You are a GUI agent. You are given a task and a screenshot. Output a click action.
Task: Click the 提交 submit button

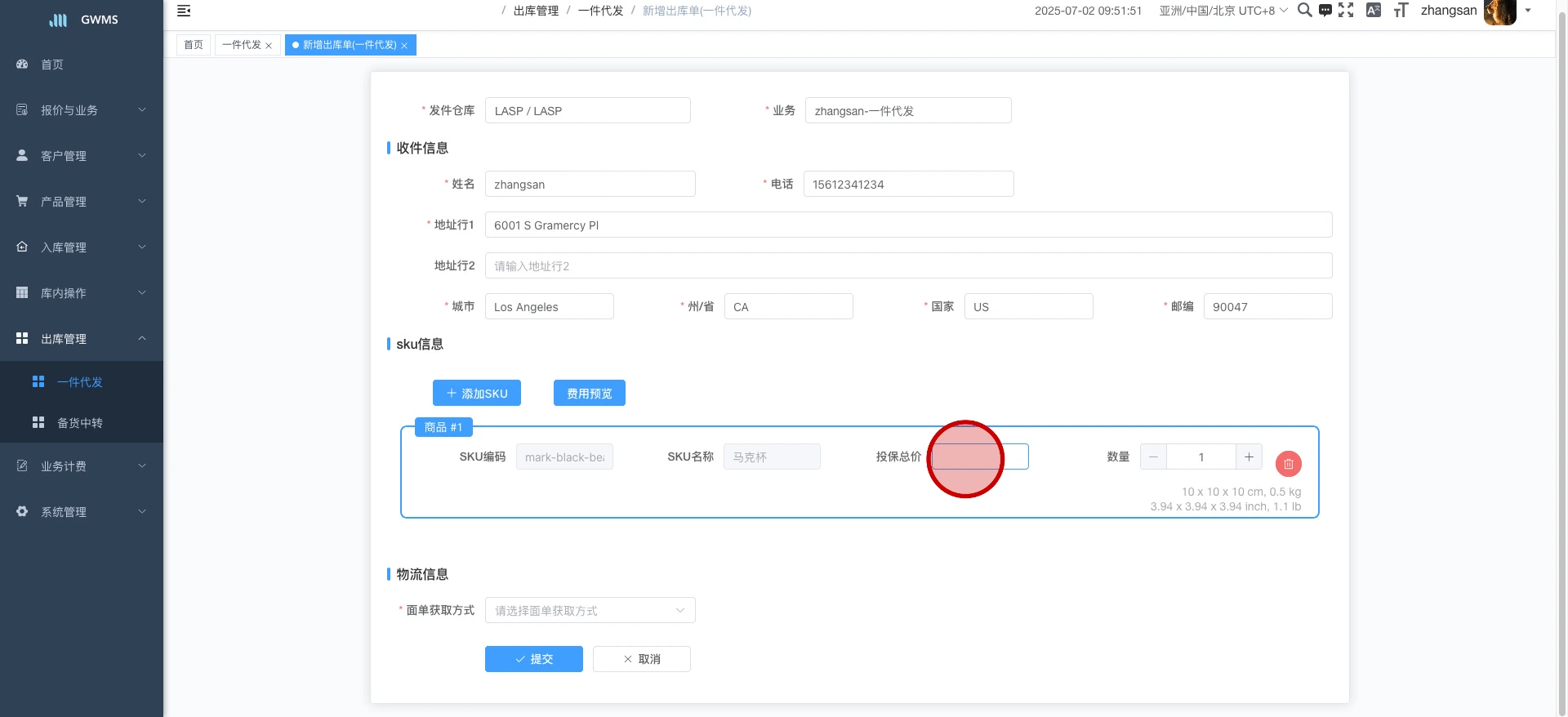[x=533, y=659]
